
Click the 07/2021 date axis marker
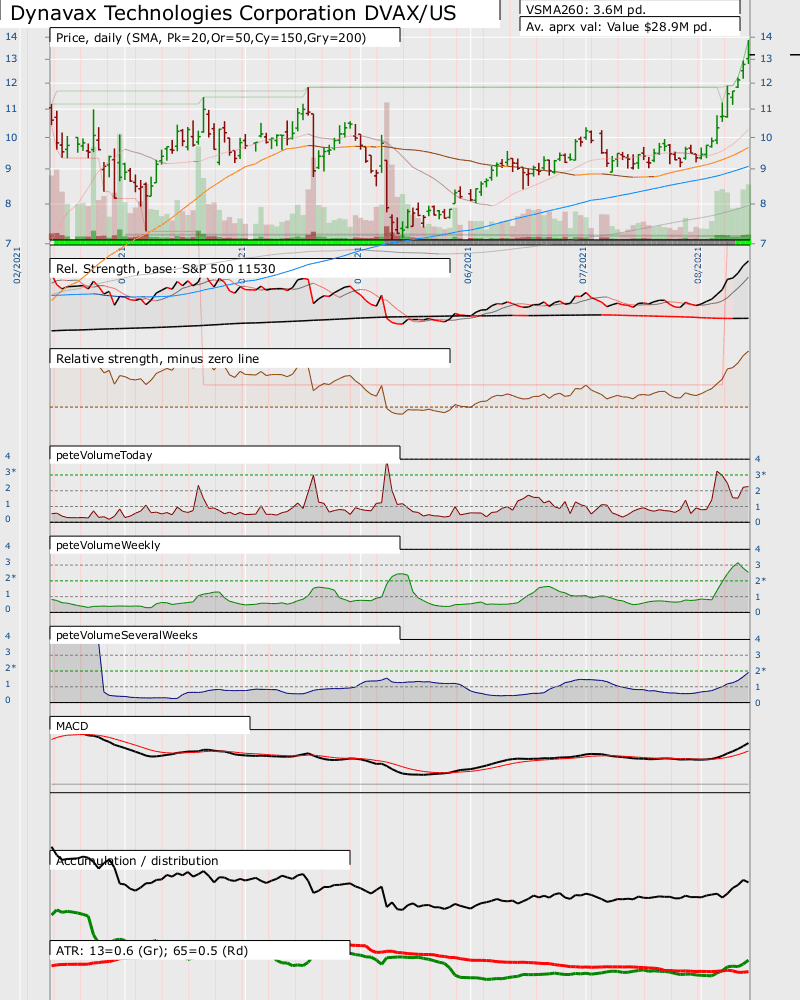[x=583, y=265]
